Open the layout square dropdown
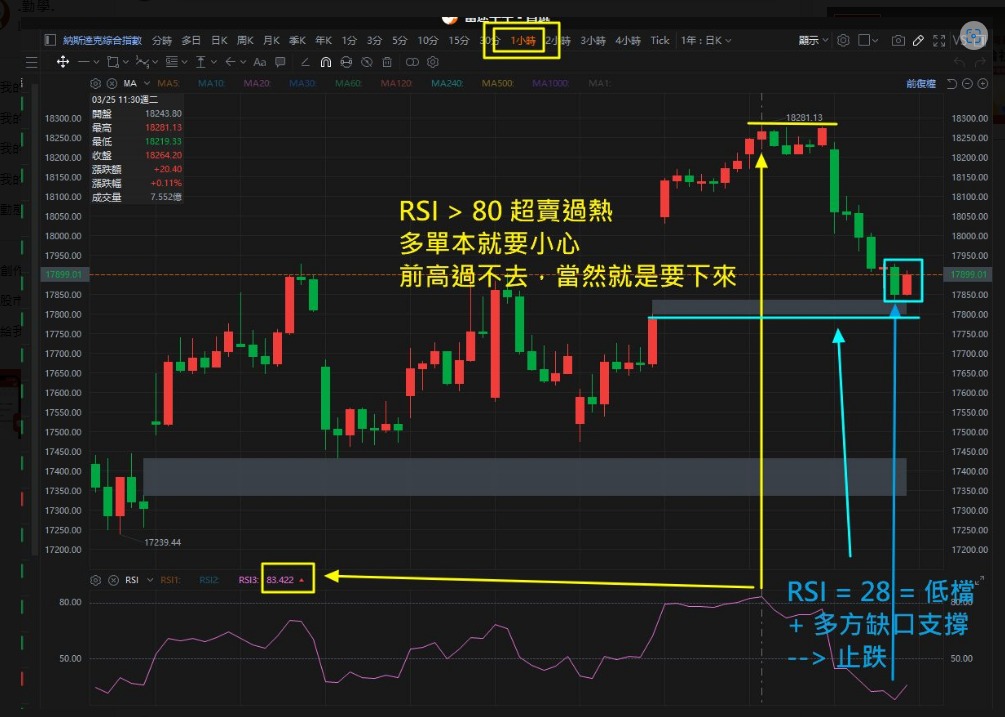The height and width of the screenshot is (717, 1005). tap(868, 40)
